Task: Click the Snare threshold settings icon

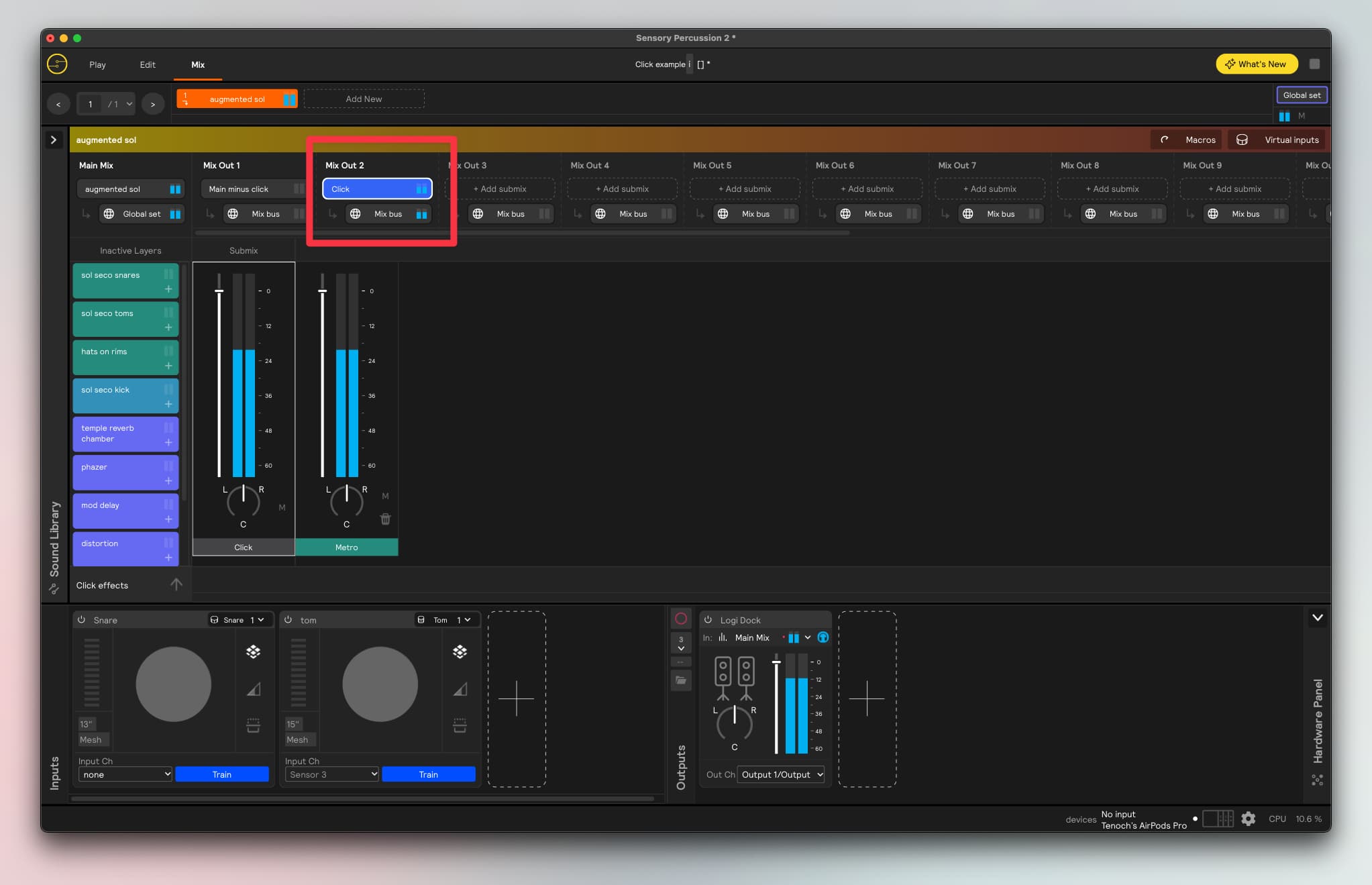Action: [253, 725]
